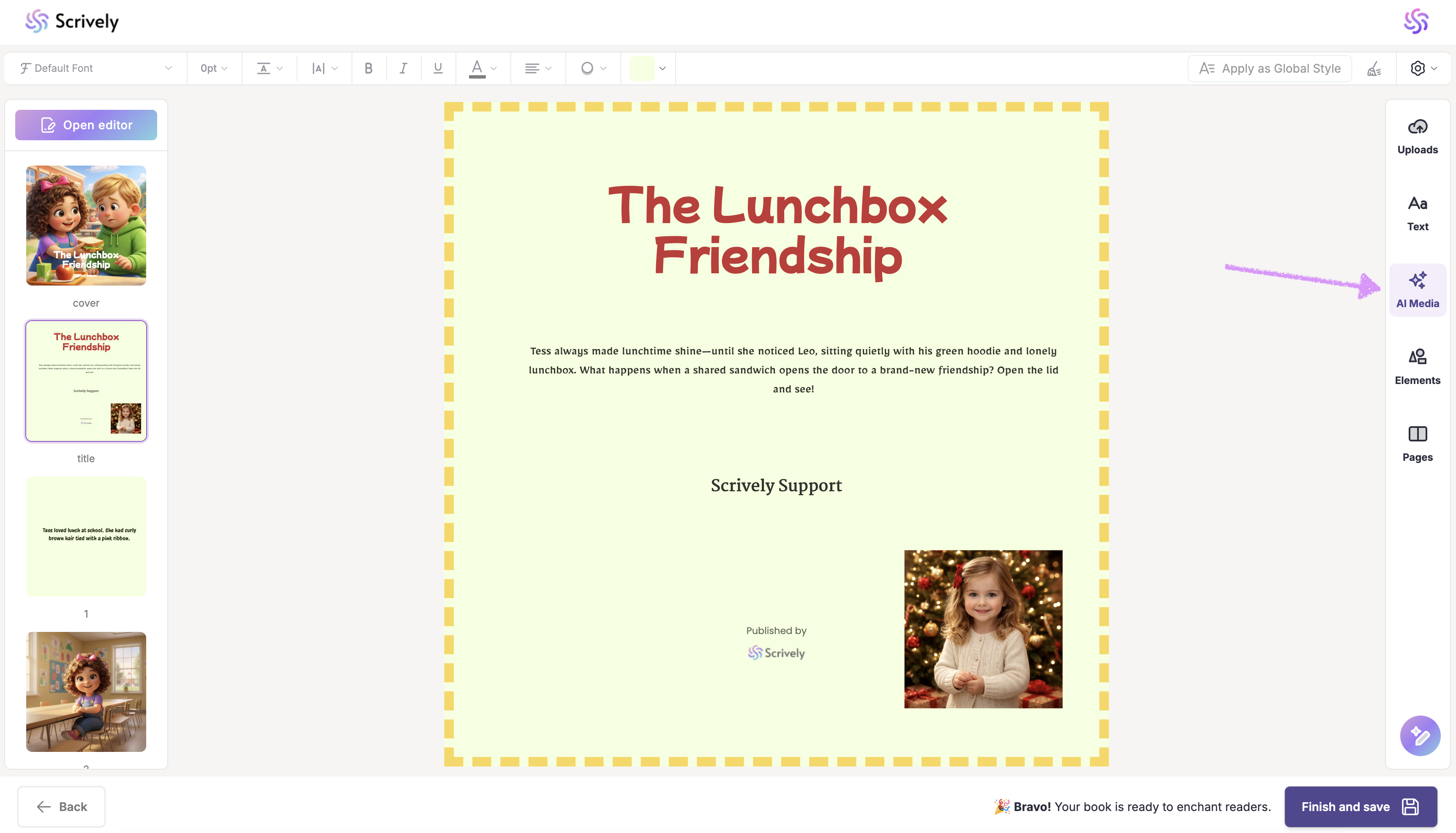This screenshot has height=833, width=1456.
Task: Toggle bold formatting
Action: 368,69
